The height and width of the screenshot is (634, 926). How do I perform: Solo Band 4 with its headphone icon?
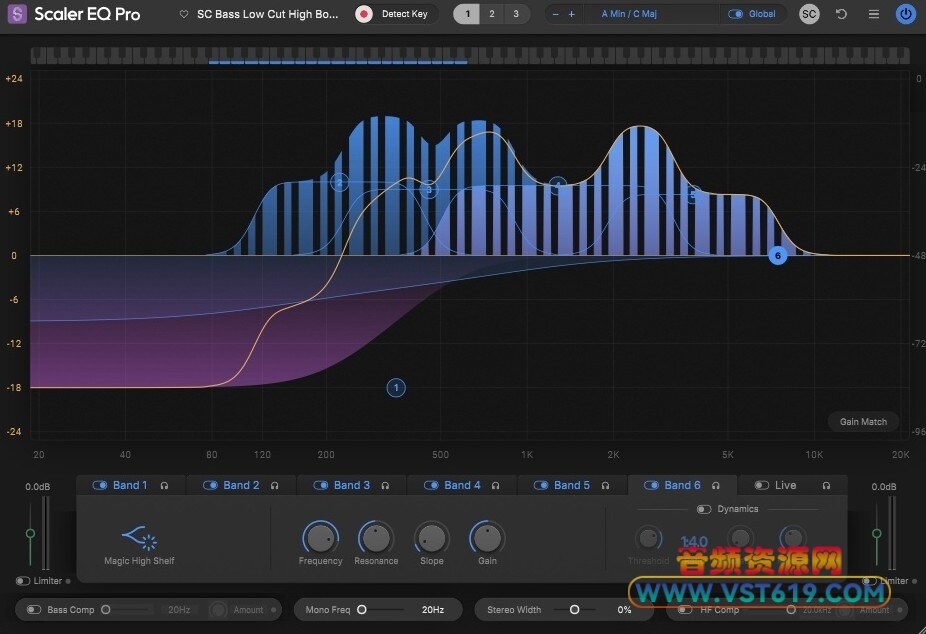pyautogui.click(x=495, y=486)
